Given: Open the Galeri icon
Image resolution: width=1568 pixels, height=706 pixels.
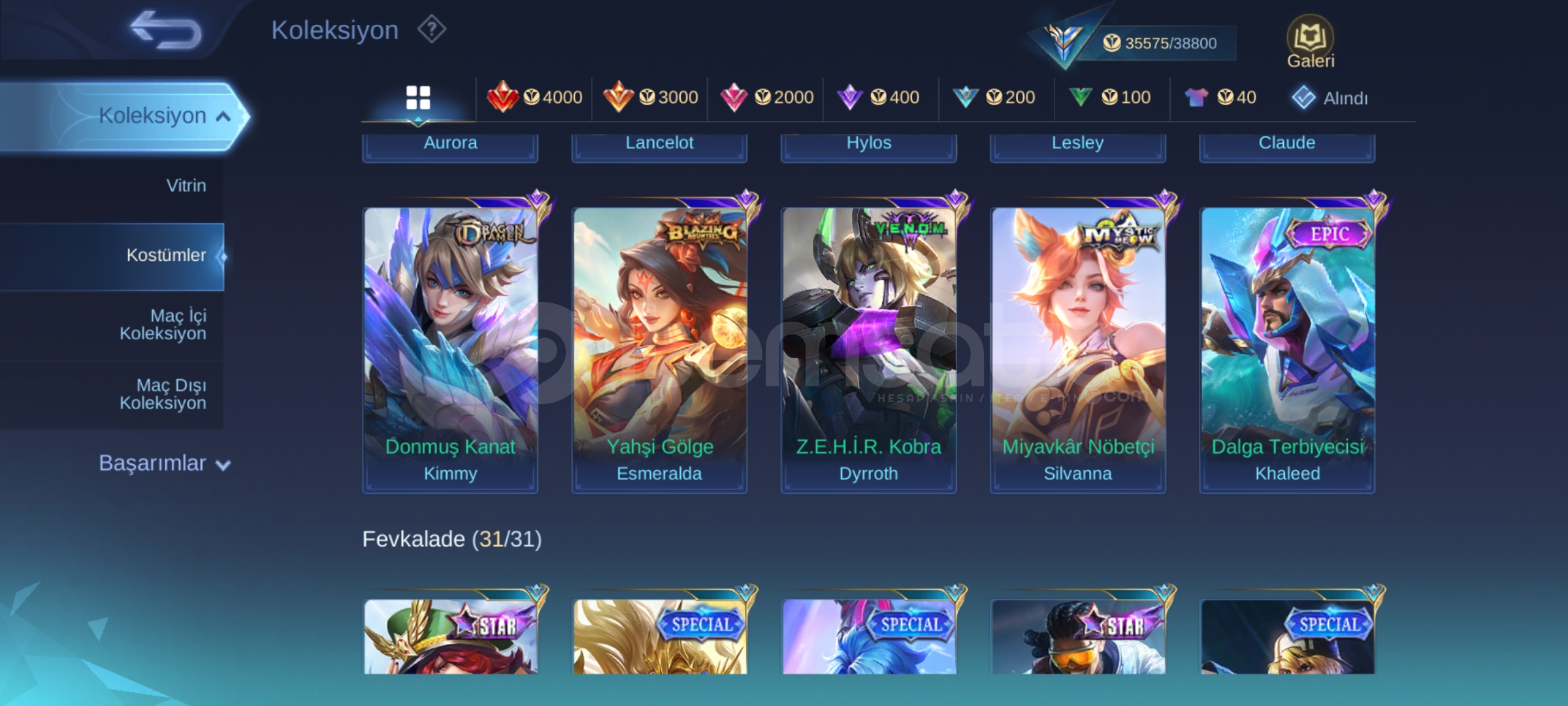Looking at the screenshot, I should click(1311, 42).
